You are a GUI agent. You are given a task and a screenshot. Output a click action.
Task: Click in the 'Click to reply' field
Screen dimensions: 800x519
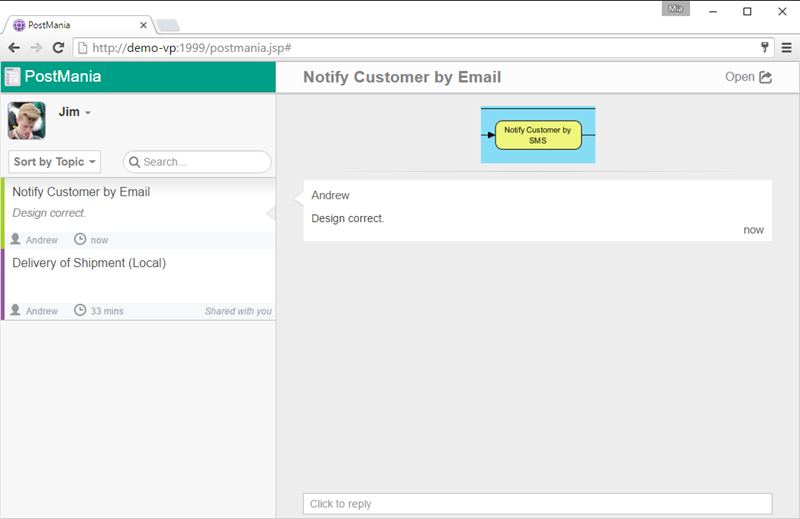(537, 504)
